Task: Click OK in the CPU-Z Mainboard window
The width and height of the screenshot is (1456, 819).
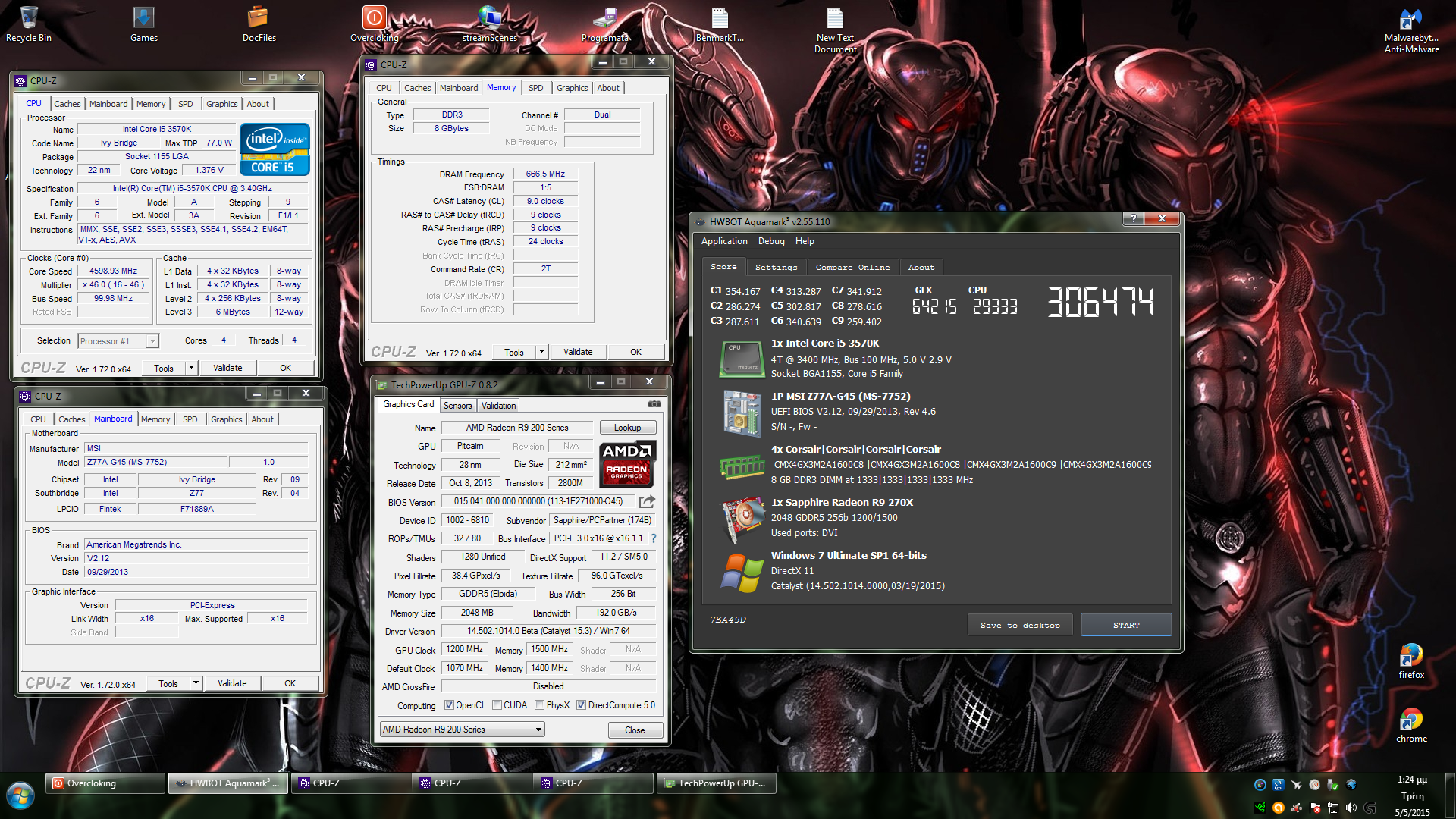Action: [290, 683]
